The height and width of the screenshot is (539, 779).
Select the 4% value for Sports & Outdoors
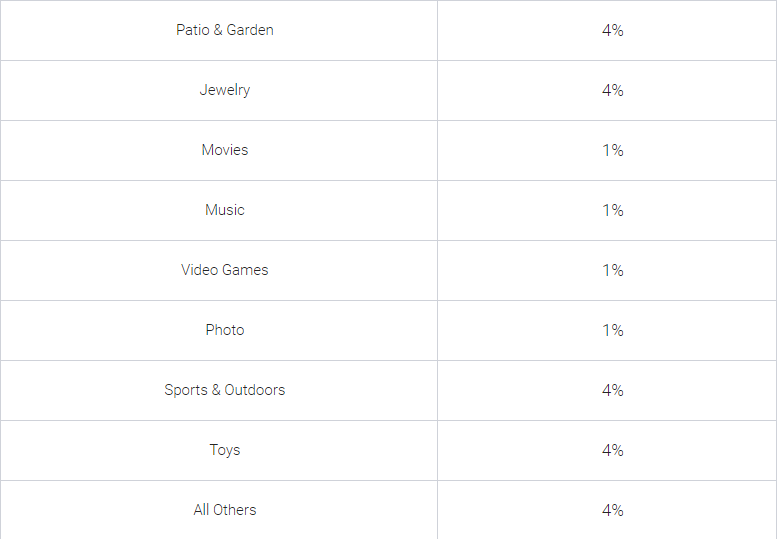pyautogui.click(x=612, y=390)
